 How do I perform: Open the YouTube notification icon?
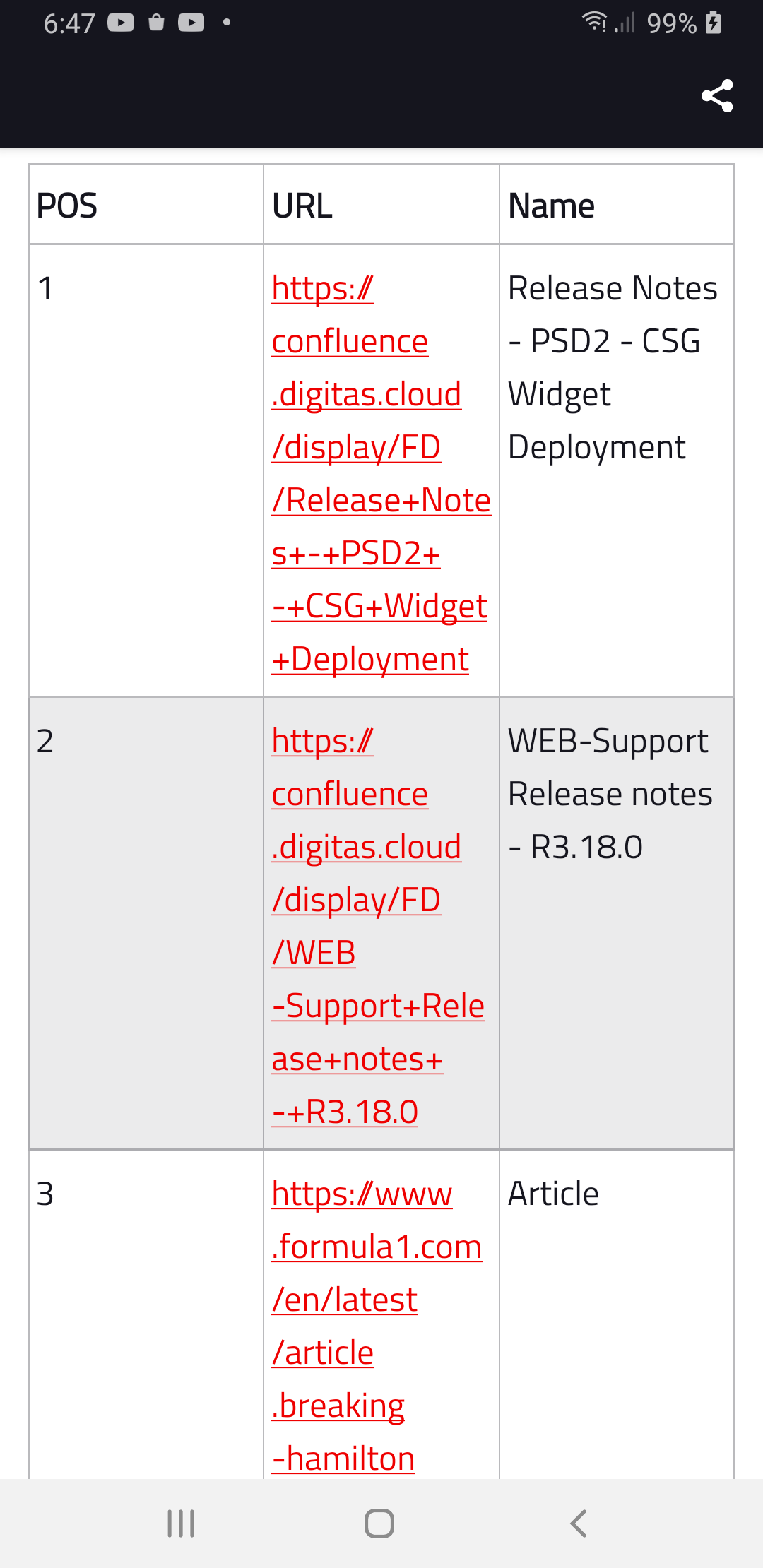tap(122, 23)
